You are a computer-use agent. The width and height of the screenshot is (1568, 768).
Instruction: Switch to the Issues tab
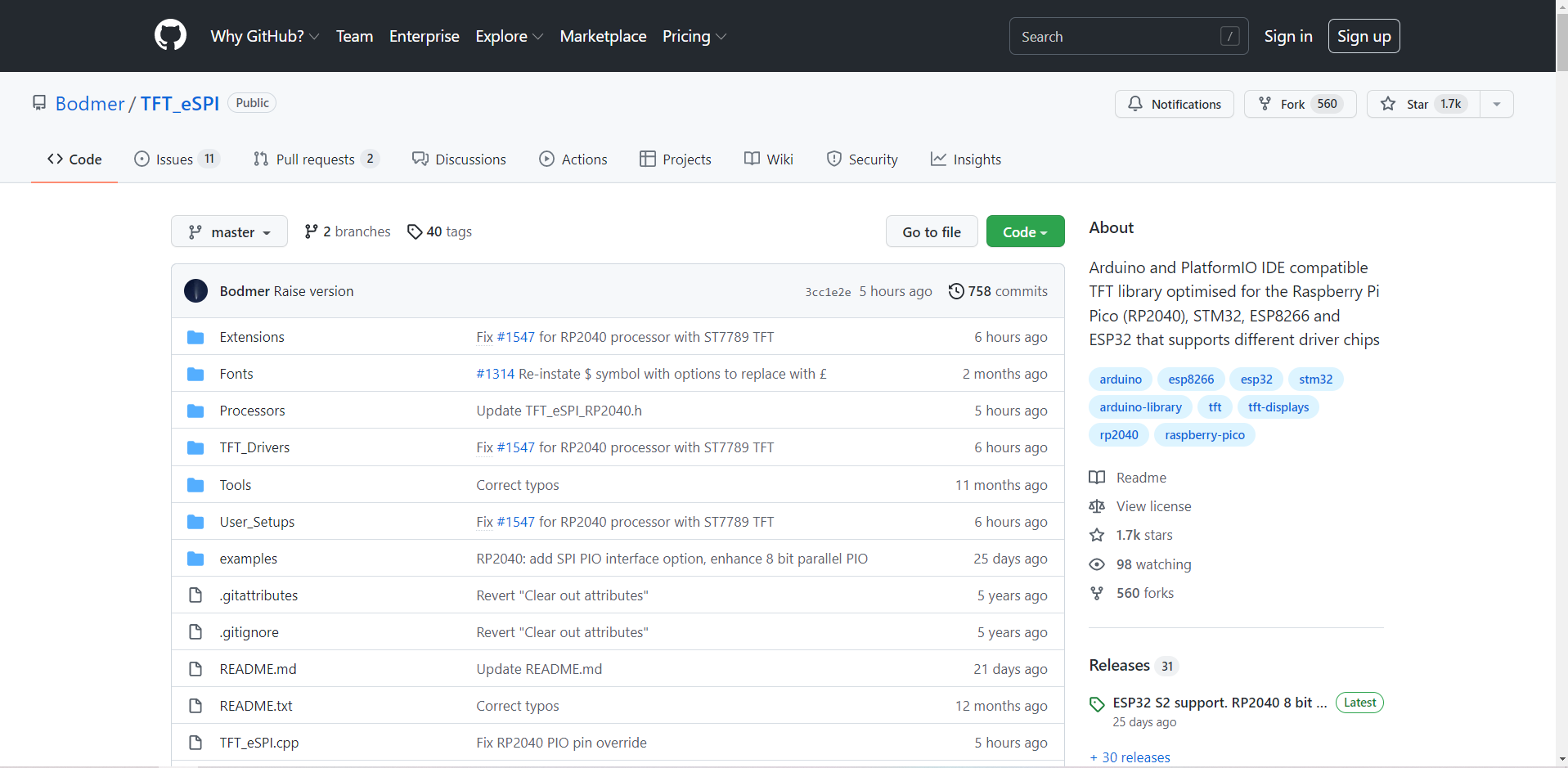pos(177,159)
